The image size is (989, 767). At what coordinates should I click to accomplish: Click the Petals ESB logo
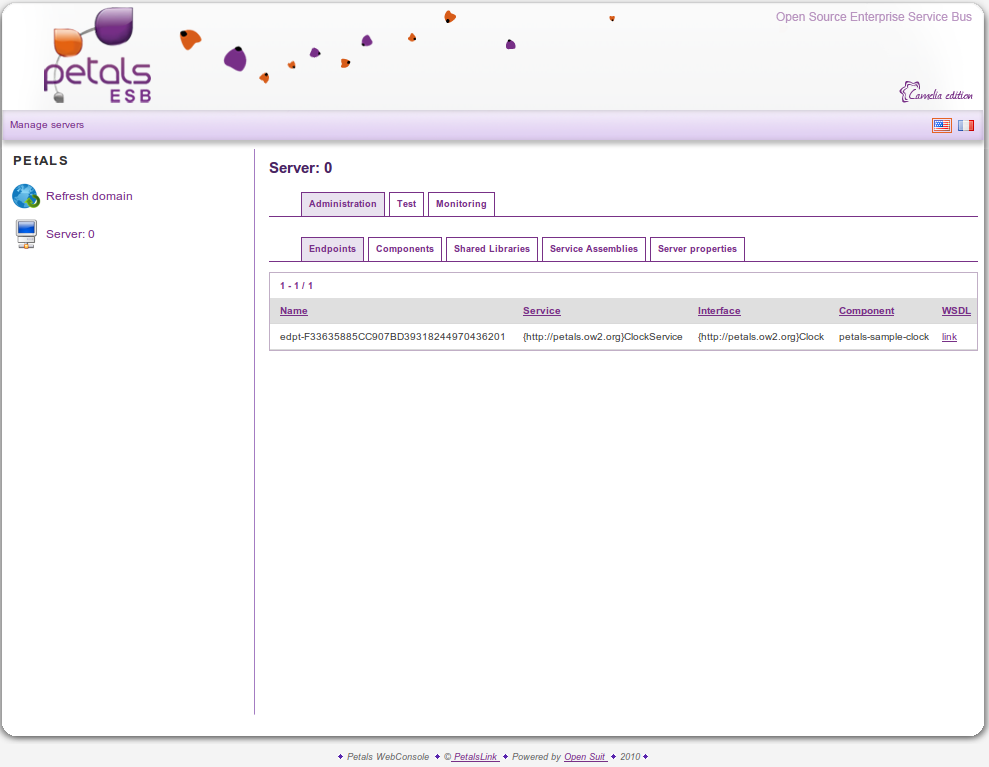pyautogui.click(x=98, y=57)
